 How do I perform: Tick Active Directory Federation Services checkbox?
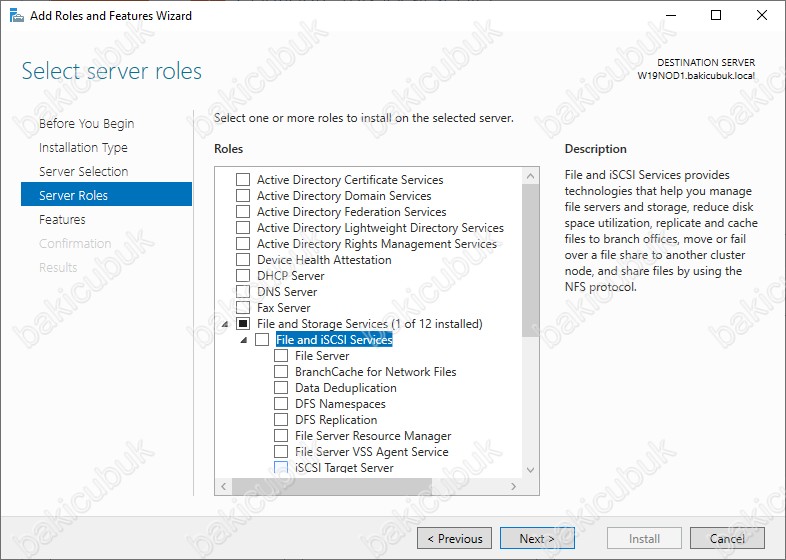pyautogui.click(x=243, y=212)
